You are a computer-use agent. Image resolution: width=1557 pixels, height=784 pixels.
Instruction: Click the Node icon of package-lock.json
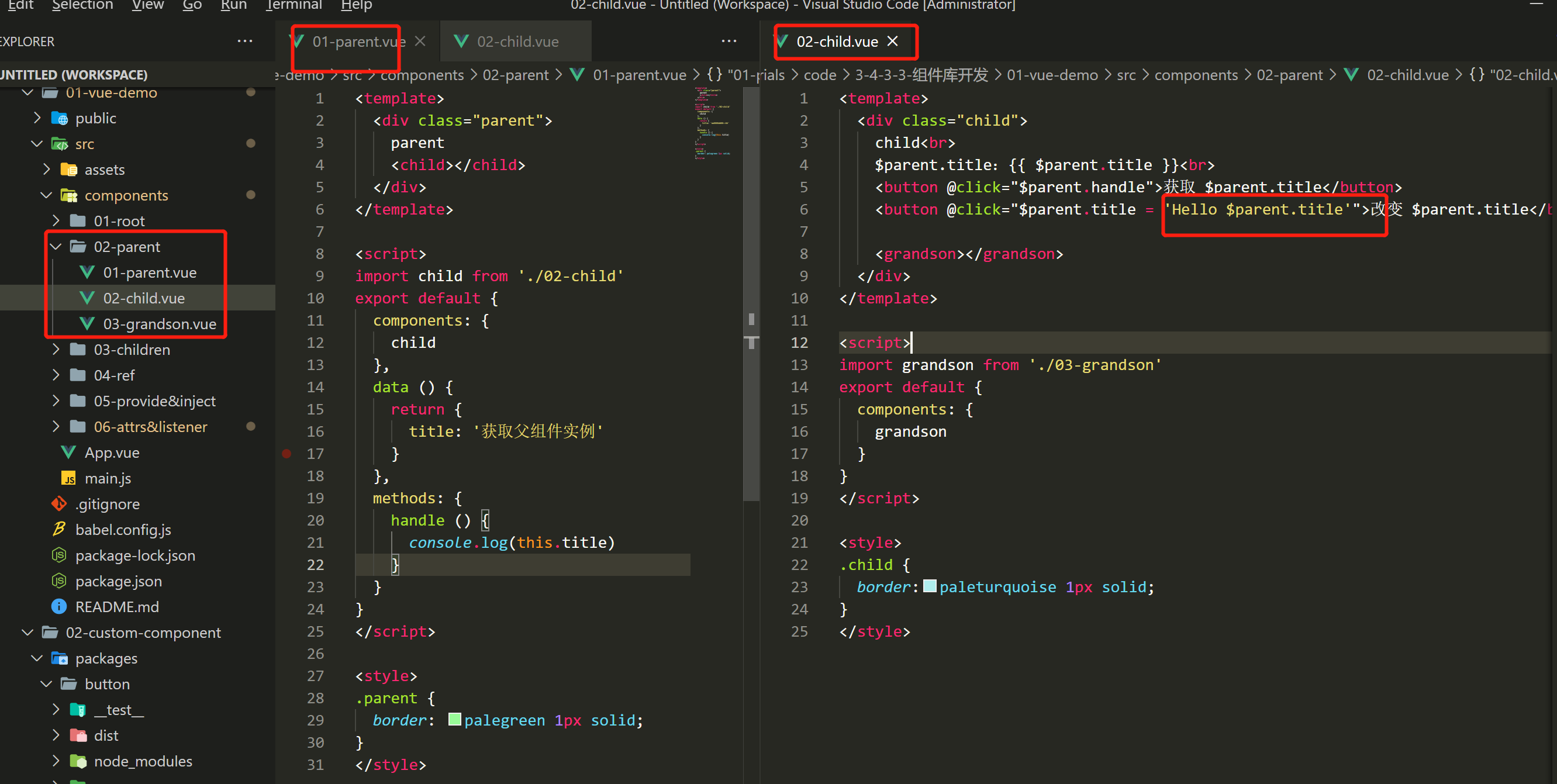click(59, 555)
